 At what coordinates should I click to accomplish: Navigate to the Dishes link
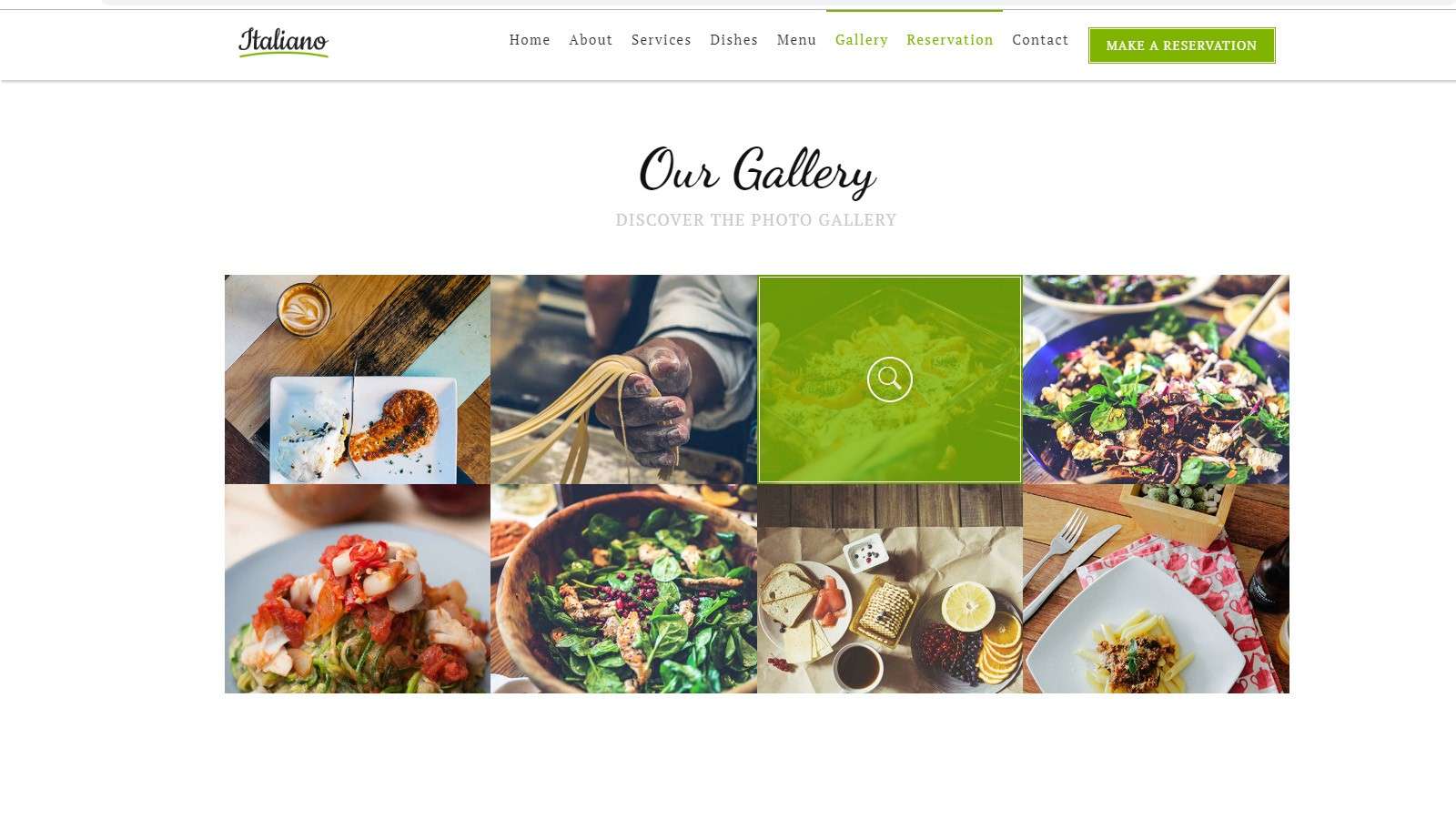click(x=733, y=40)
